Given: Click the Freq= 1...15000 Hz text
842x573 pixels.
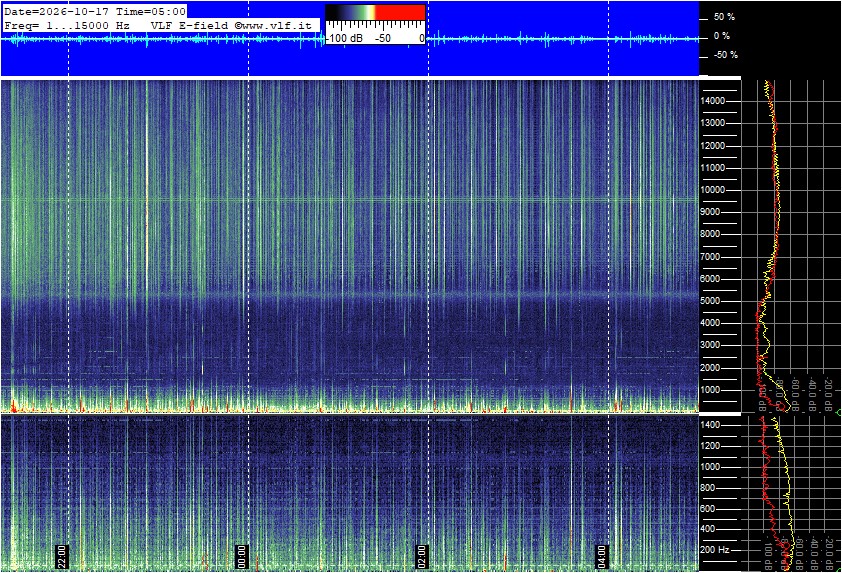Looking at the screenshot, I should click(67, 25).
